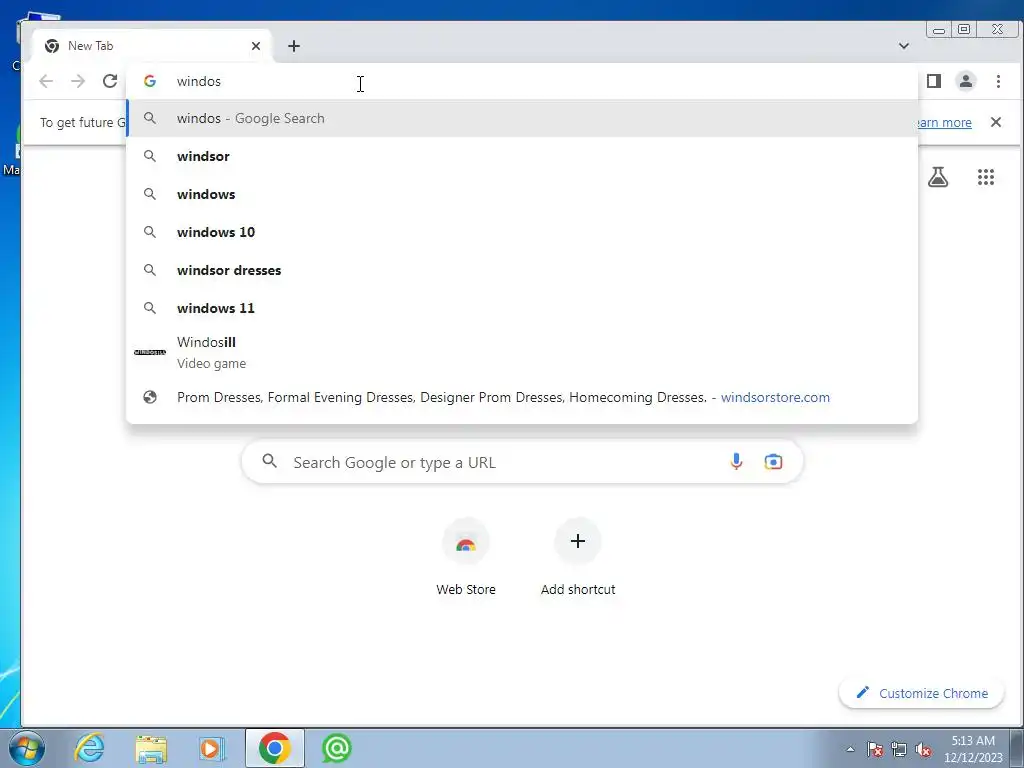Choose the 'windows' suggestion
Screen dimensions: 1024x768
522,194
